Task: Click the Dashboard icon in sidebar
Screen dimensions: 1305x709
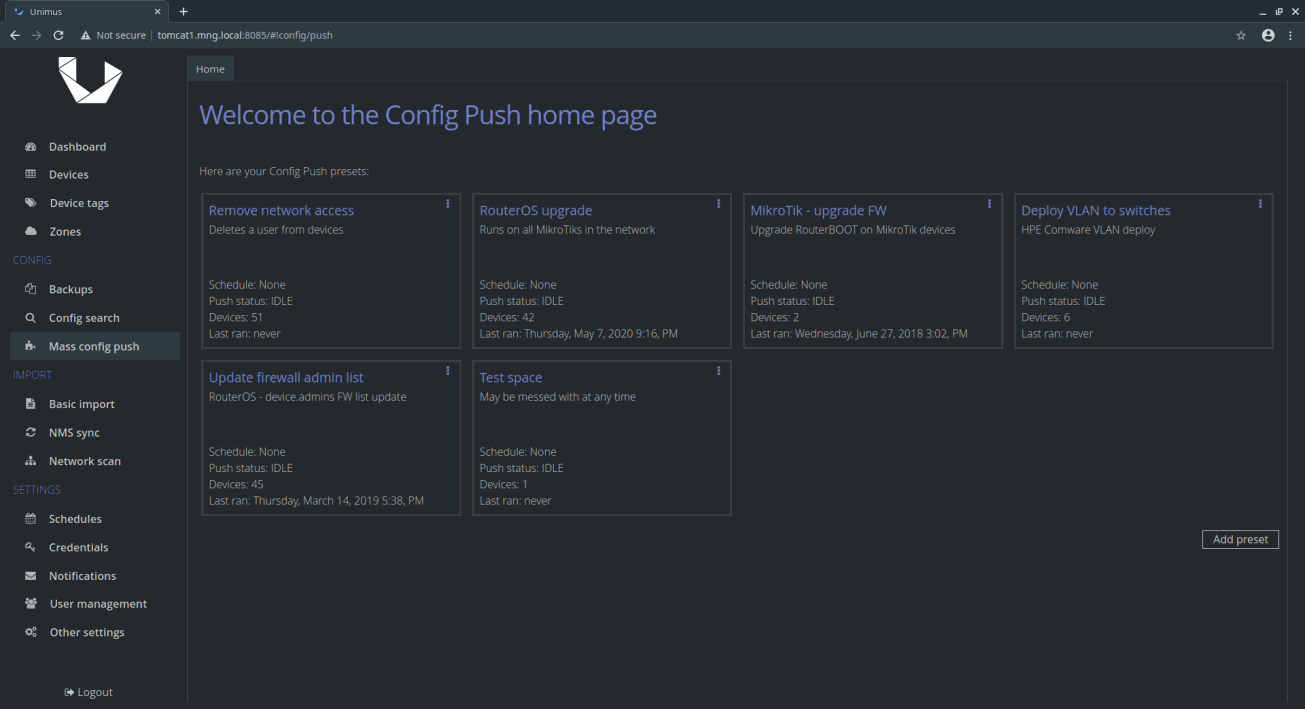Action: (30, 147)
